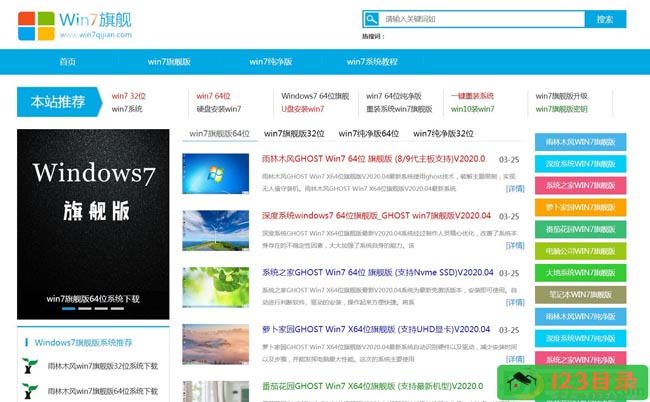Viewport: 650px width, 402px height.
Task: Click [详情] under the 深度系统windows7 article
Action: pyautogui.click(x=515, y=245)
